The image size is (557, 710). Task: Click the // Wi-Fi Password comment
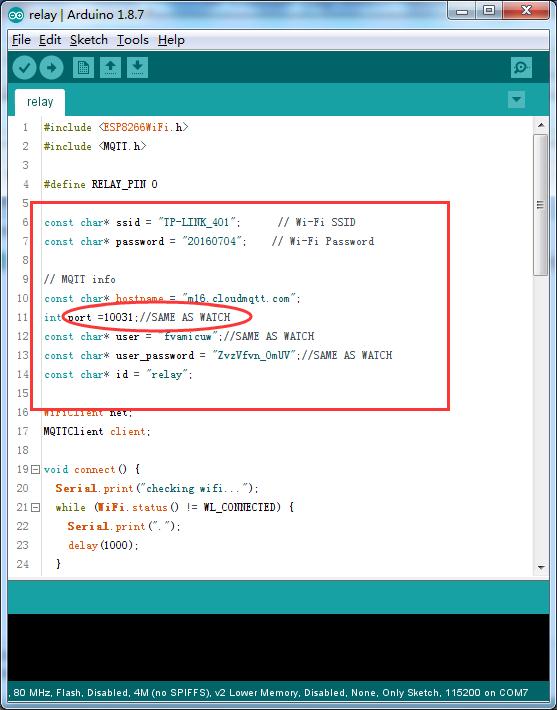[323, 241]
